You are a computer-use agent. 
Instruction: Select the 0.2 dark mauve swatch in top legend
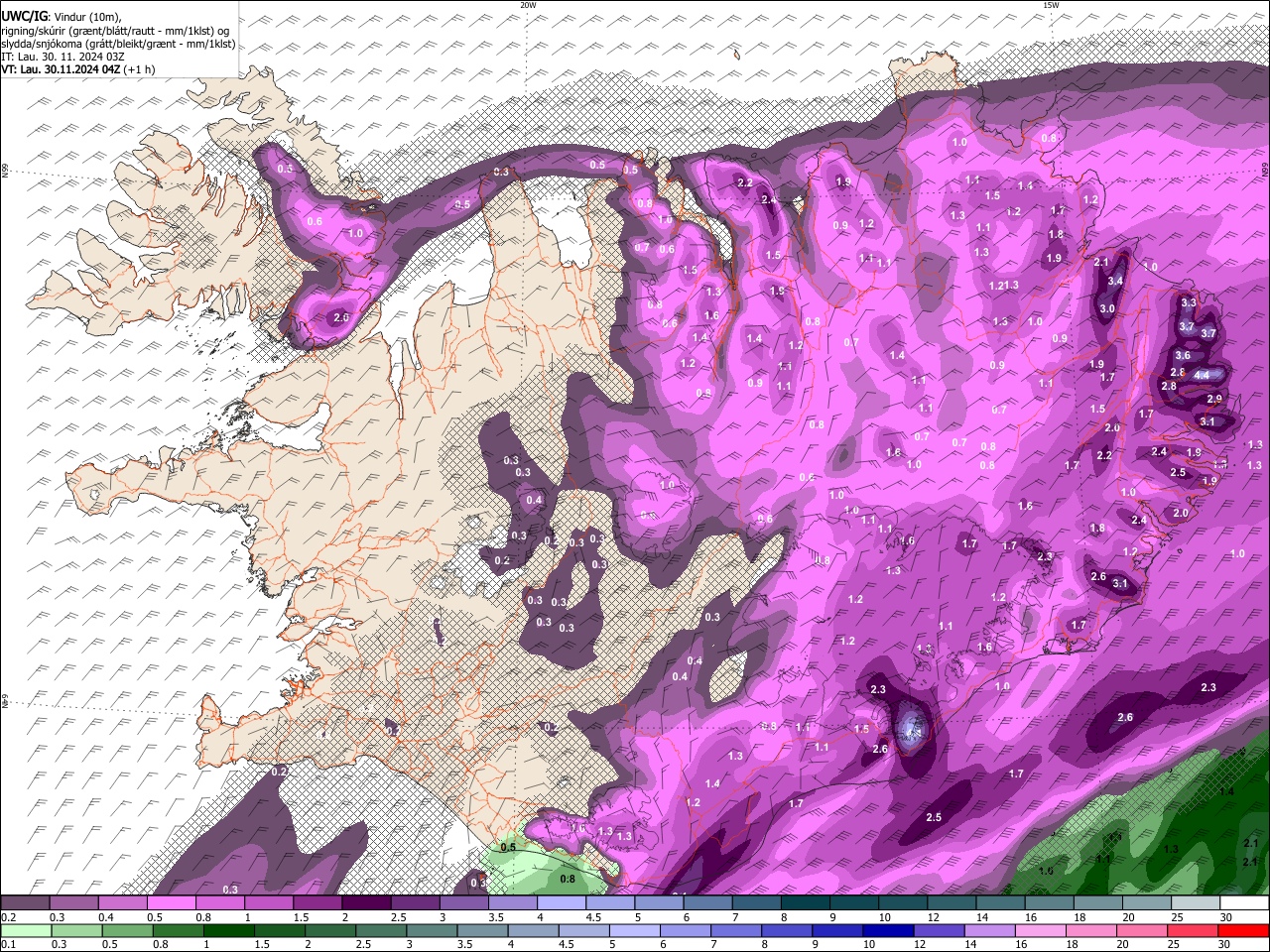(x=25, y=903)
